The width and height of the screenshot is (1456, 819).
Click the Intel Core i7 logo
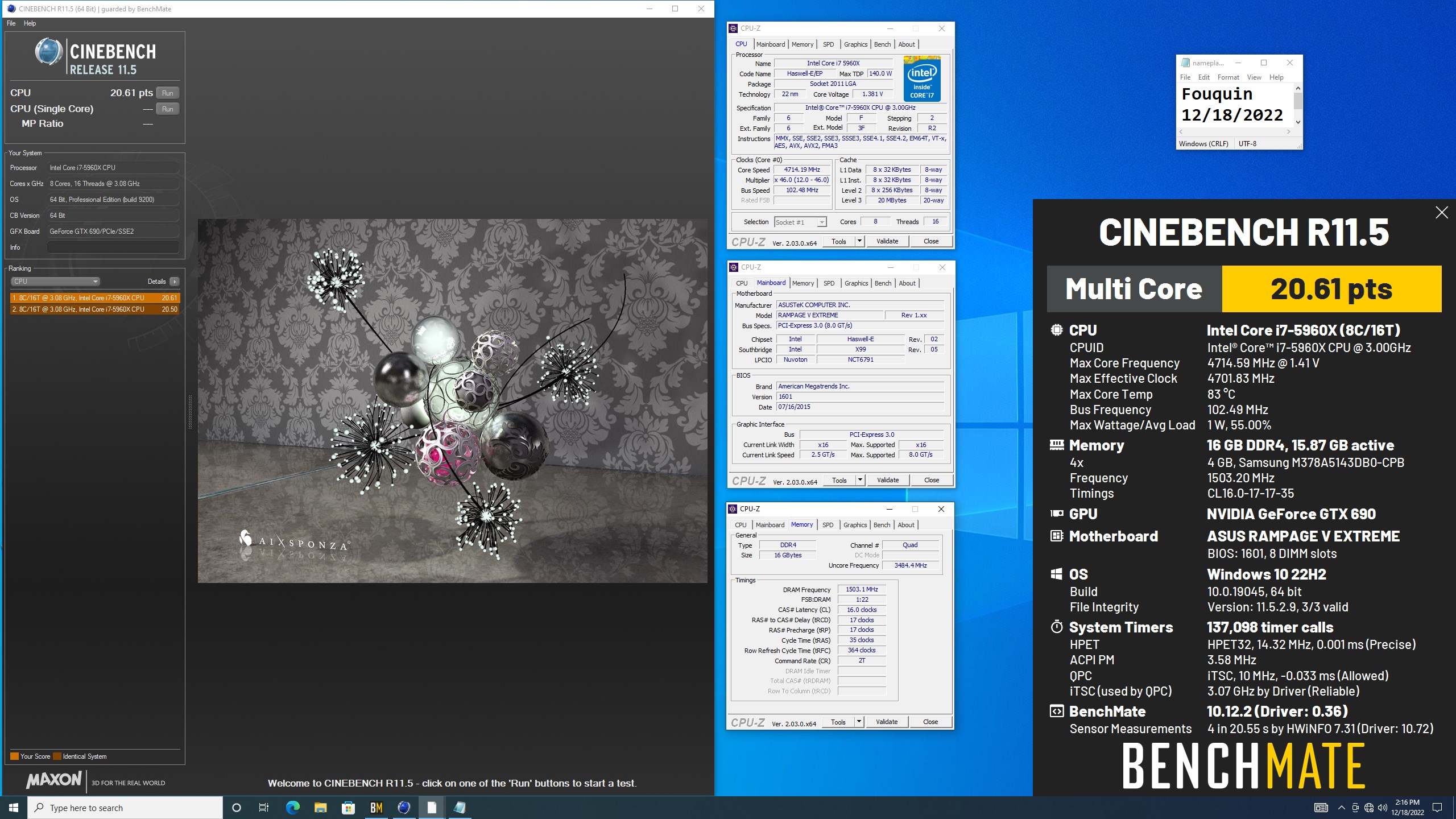(x=922, y=79)
